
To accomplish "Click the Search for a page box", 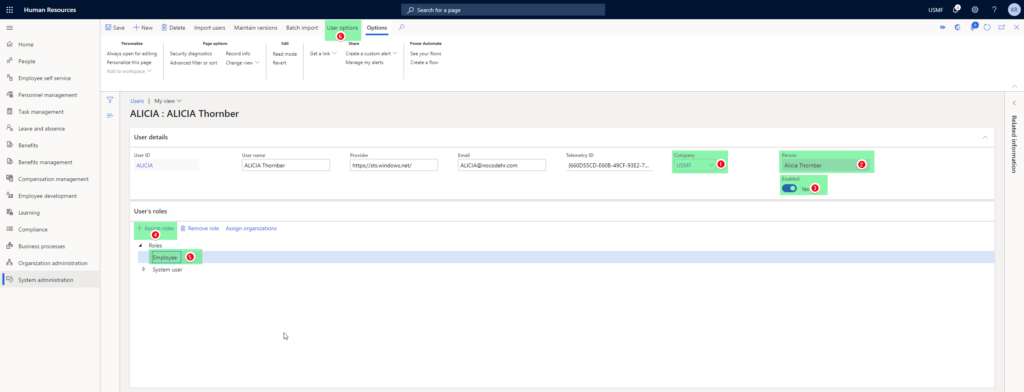I will click(503, 10).
